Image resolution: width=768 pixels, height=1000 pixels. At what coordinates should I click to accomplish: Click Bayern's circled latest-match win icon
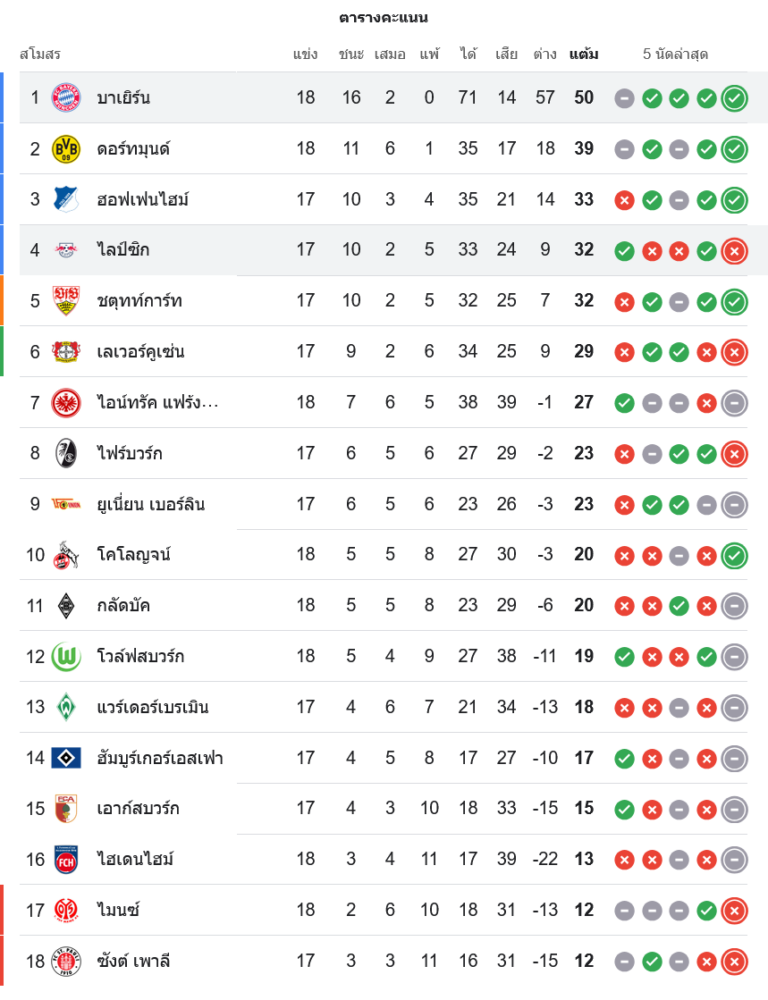[734, 98]
